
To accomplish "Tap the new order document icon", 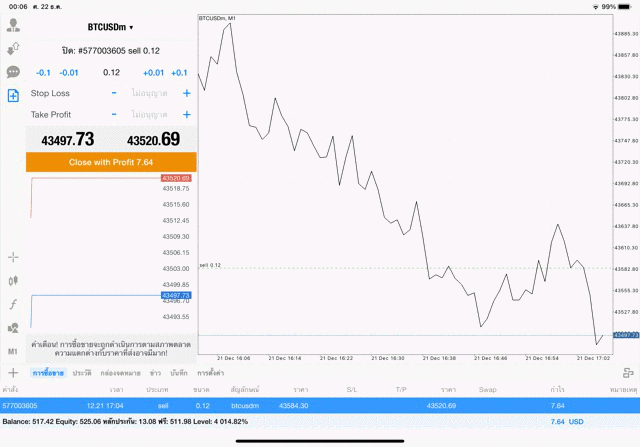I will pyautogui.click(x=13, y=96).
